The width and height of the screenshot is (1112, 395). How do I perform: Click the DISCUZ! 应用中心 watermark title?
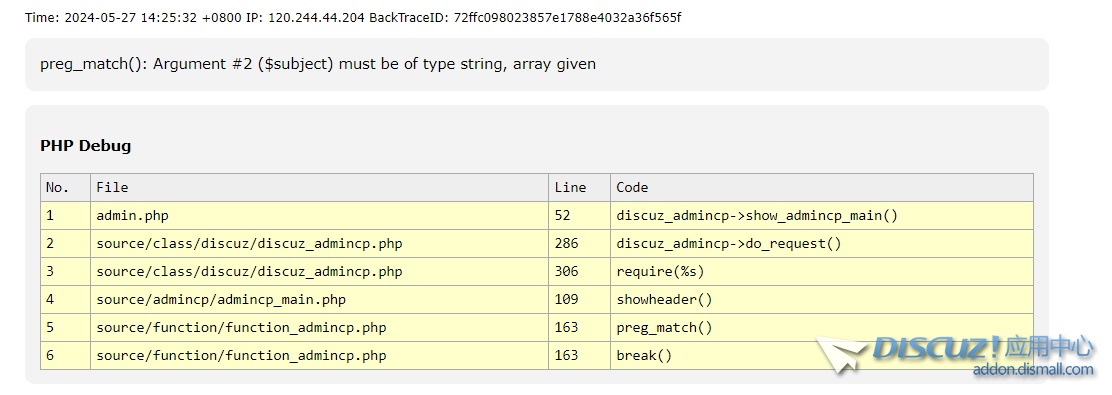pos(984,347)
